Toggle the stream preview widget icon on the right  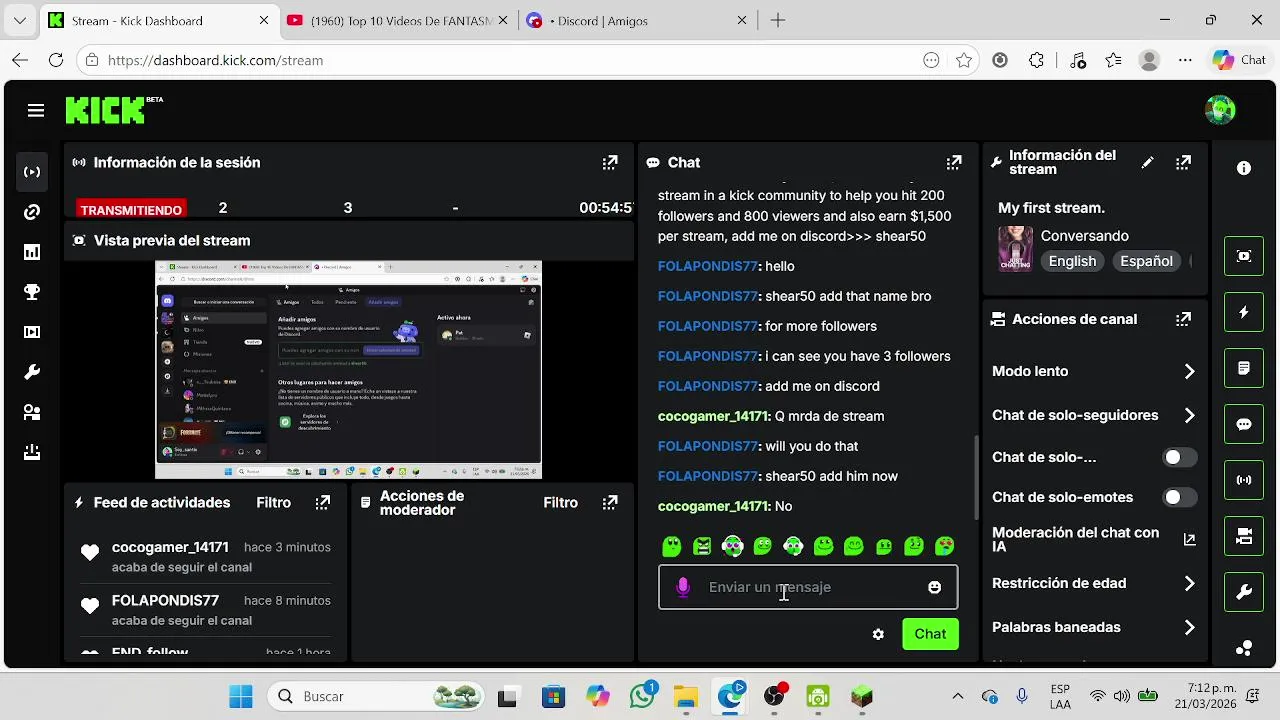pos(1244,256)
